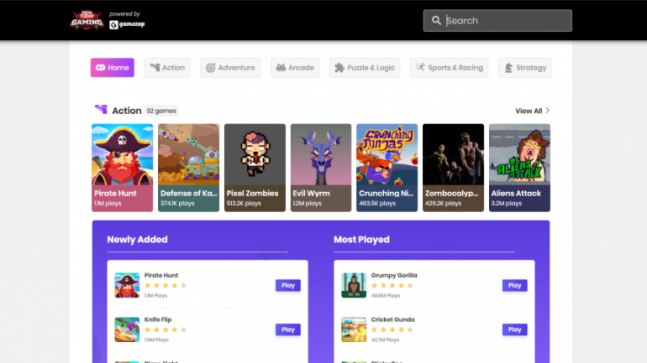The image size is (647, 363).
Task: Open the Crunching Ninjas game card
Action: pyautogui.click(x=387, y=167)
